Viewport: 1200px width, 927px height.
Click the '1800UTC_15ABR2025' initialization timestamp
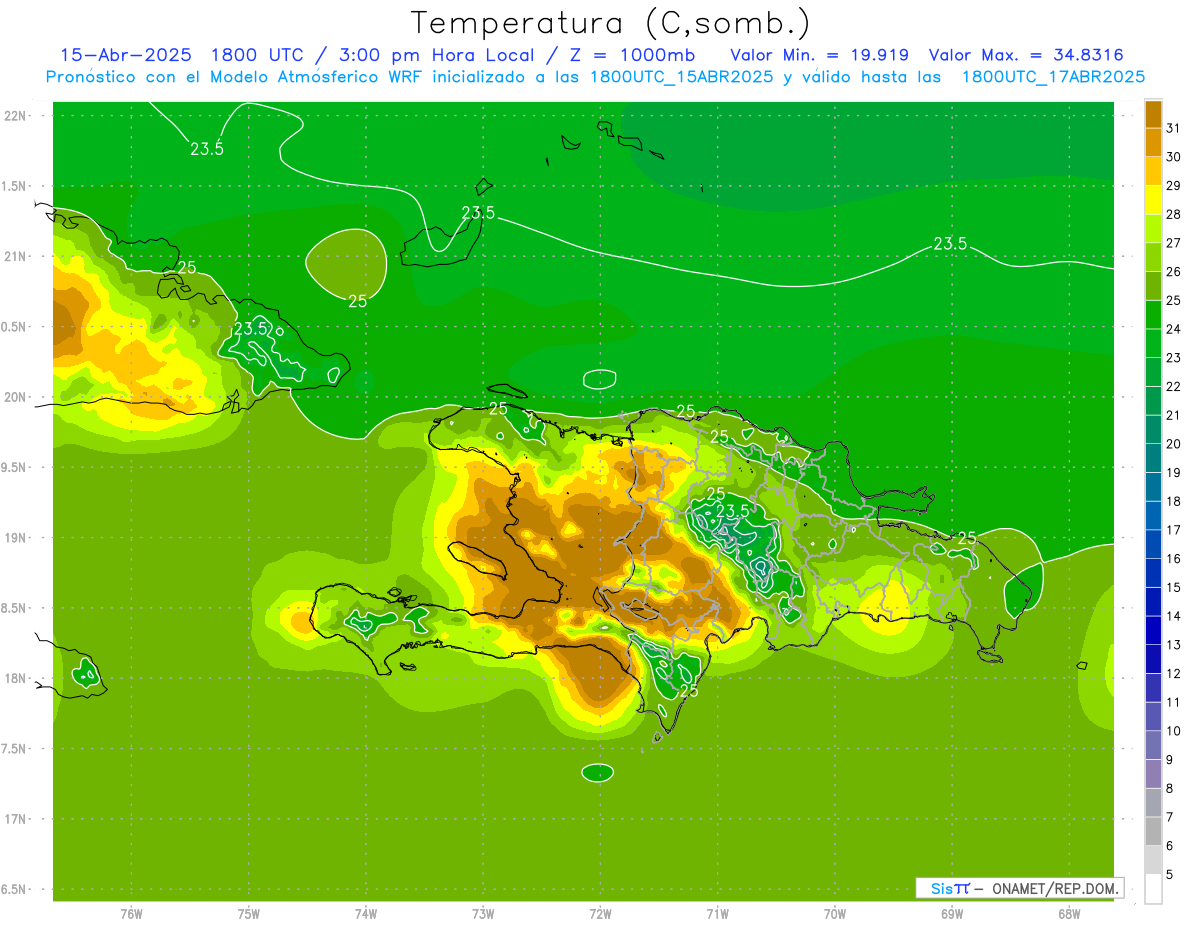682,76
